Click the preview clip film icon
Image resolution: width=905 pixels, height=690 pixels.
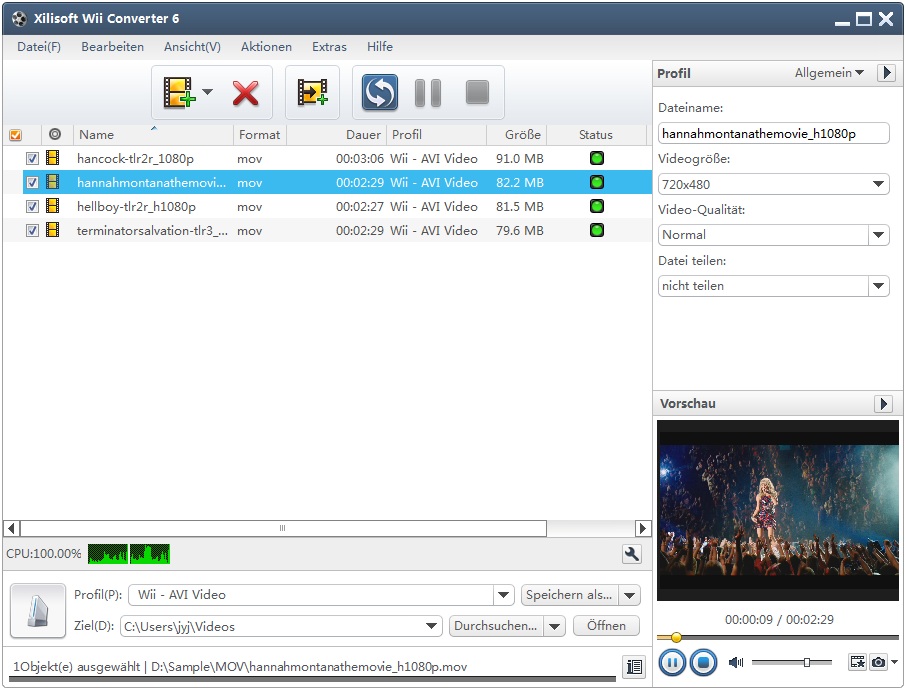point(858,662)
